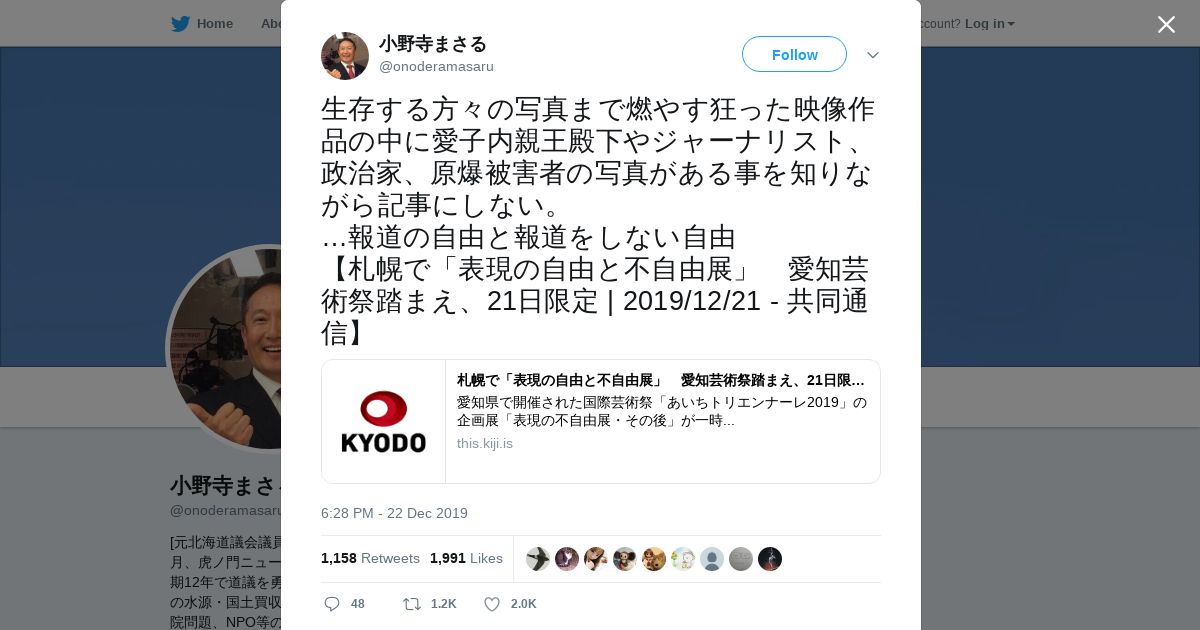View the 1,991 Likes list

pyautogui.click(x=466, y=558)
